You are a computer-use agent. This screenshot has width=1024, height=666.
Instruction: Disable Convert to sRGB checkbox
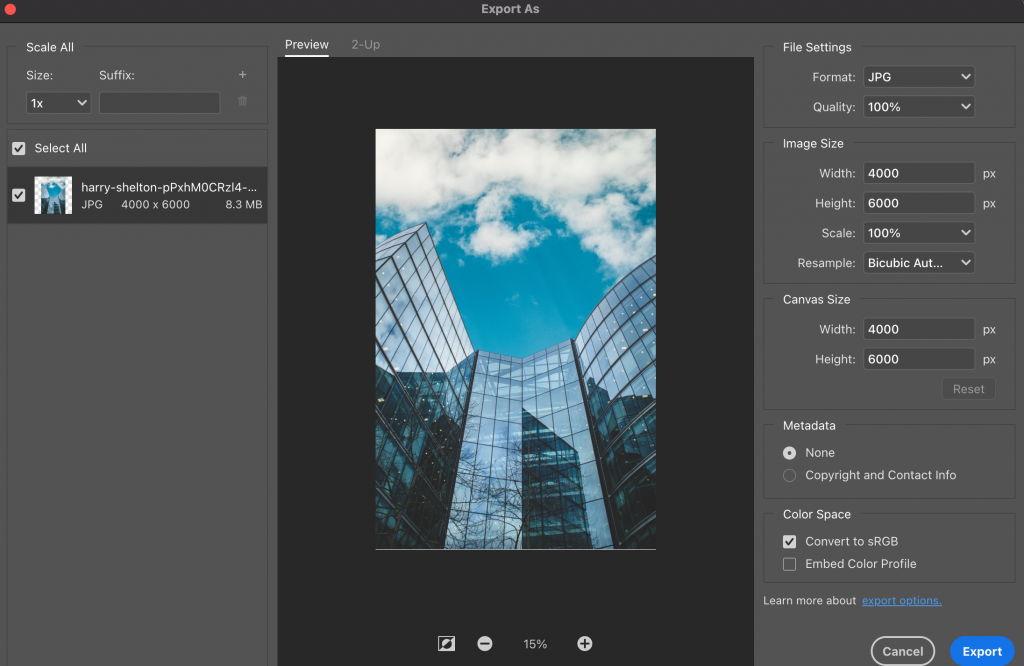click(x=790, y=541)
